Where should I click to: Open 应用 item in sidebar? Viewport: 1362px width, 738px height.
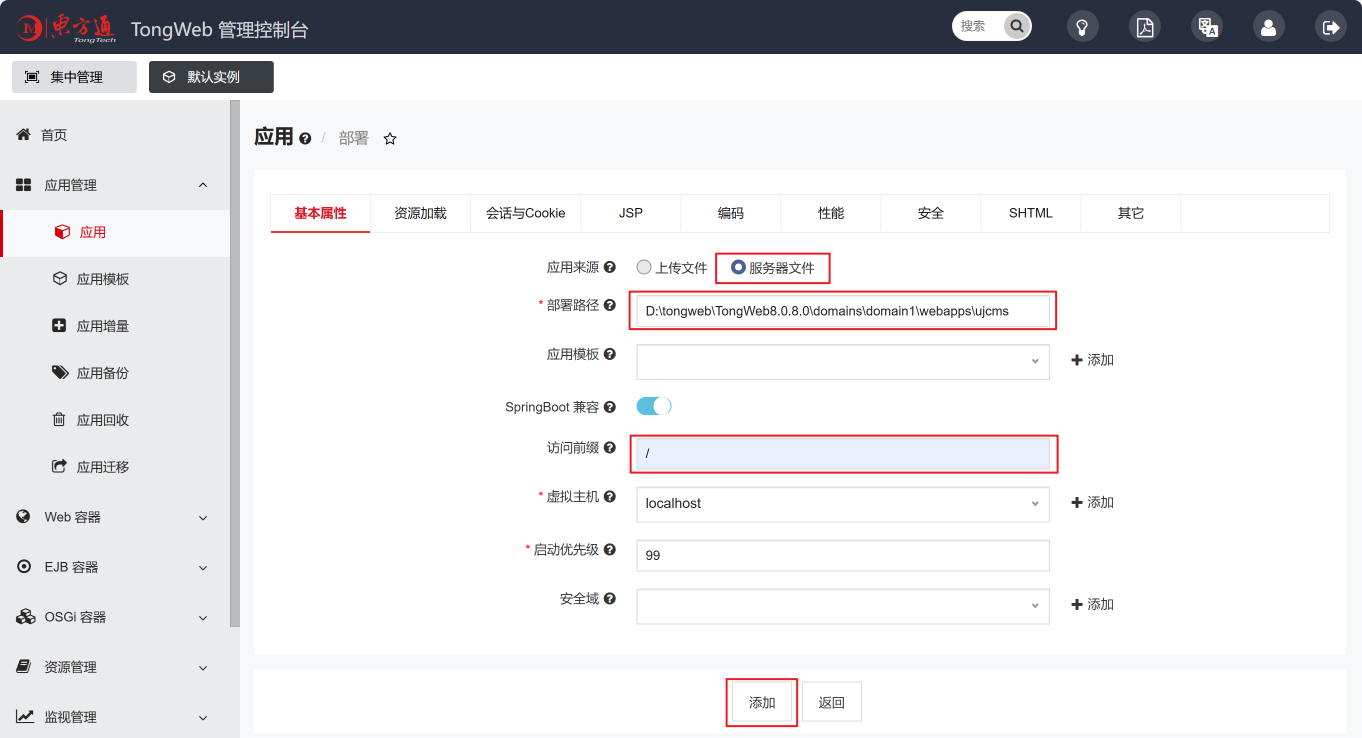115,232
